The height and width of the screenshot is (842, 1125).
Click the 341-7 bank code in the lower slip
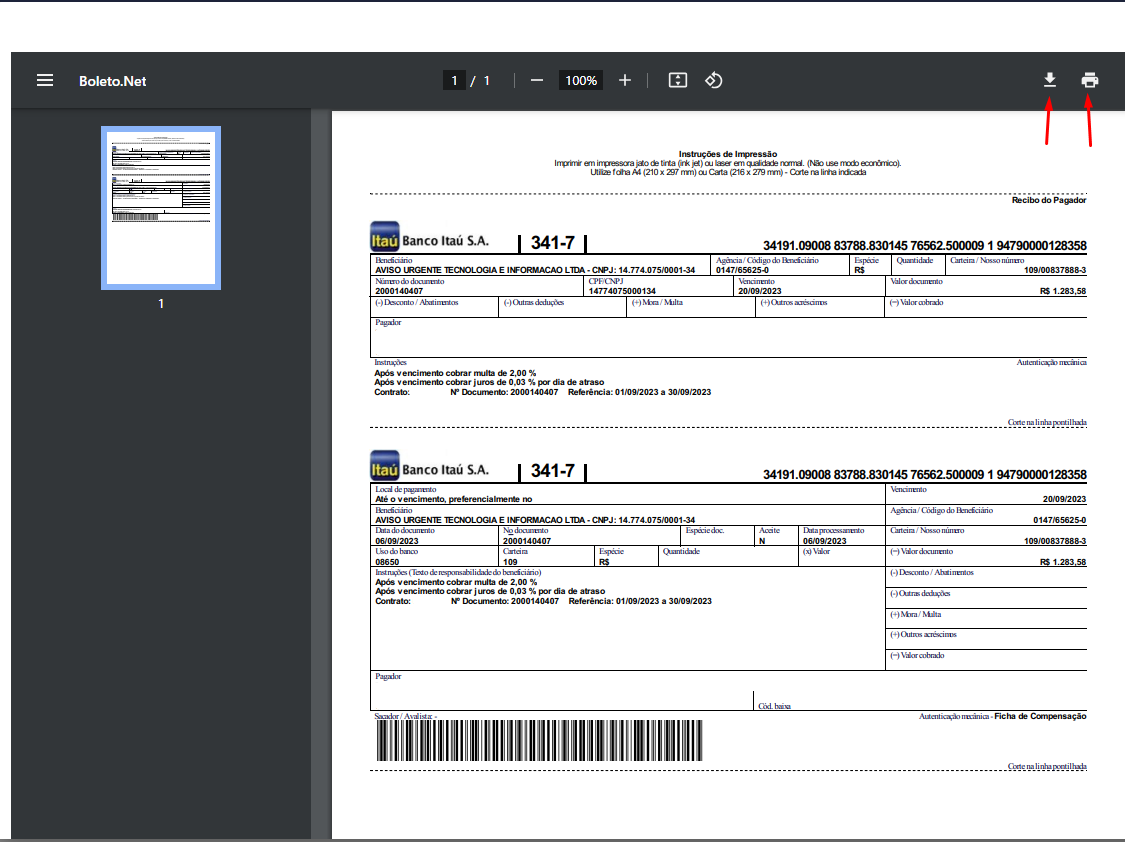552,471
